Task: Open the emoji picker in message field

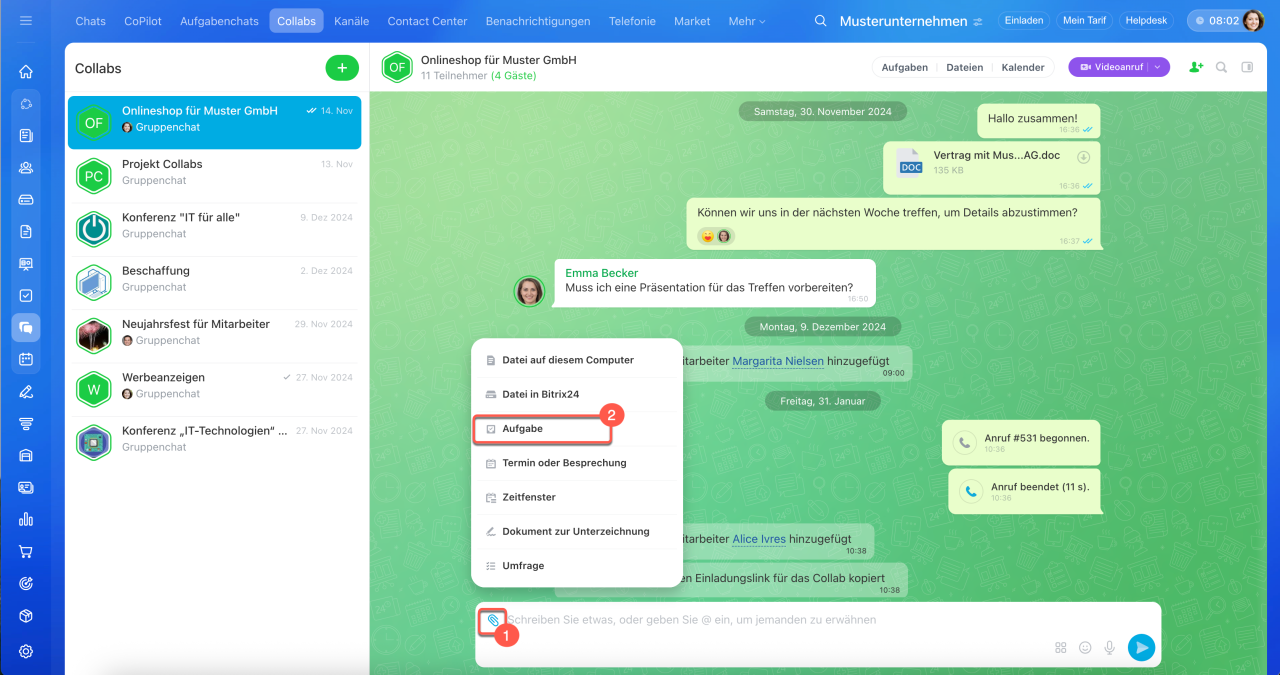Action: click(1085, 648)
